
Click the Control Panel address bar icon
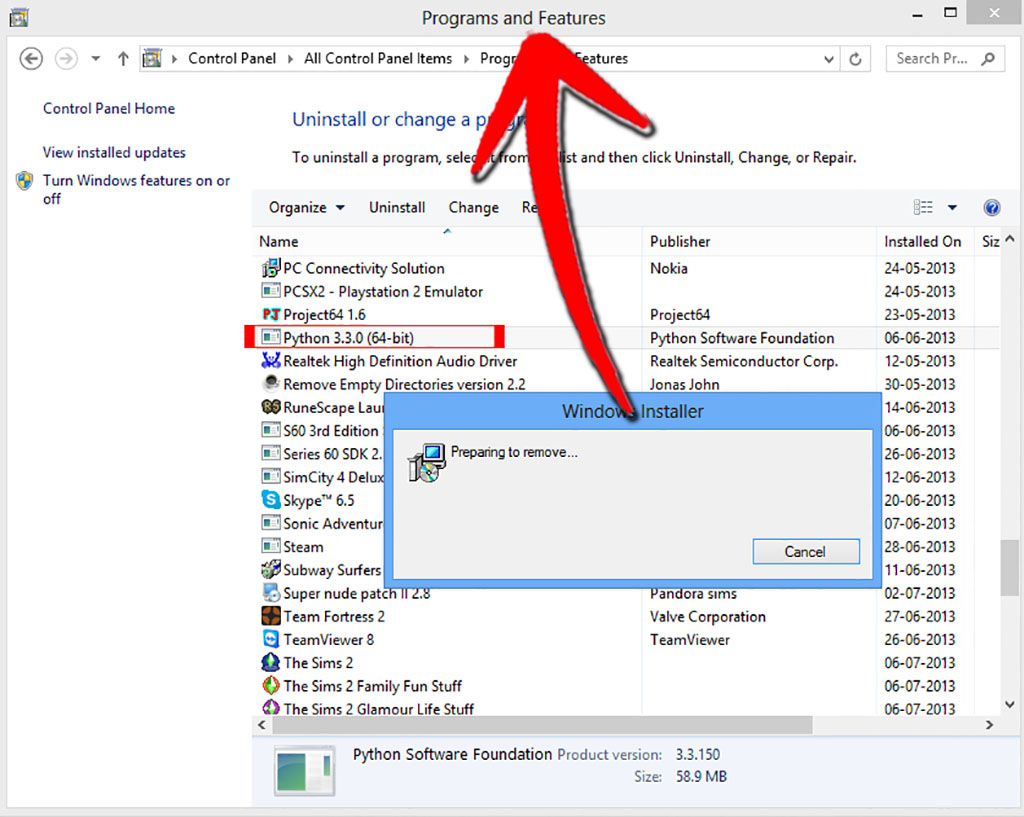tap(152, 58)
